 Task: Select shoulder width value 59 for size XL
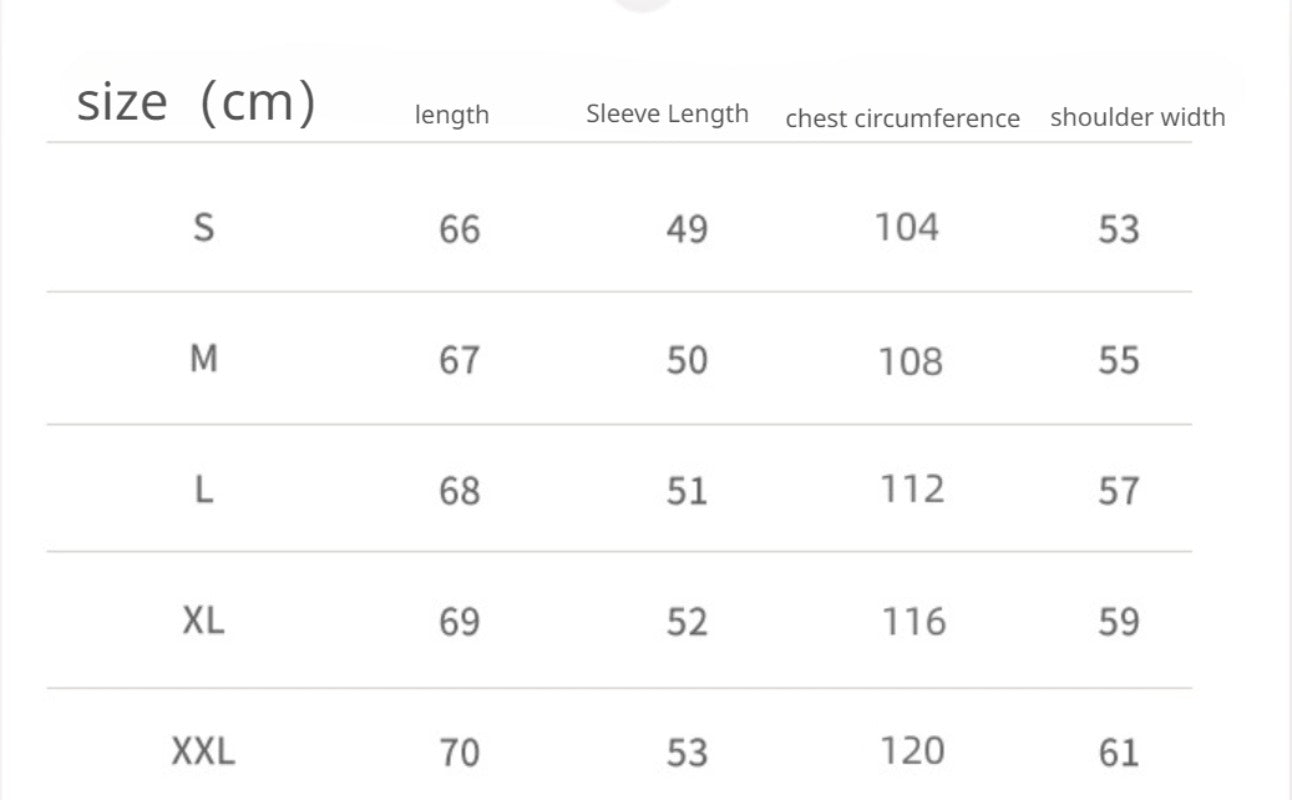point(1118,622)
